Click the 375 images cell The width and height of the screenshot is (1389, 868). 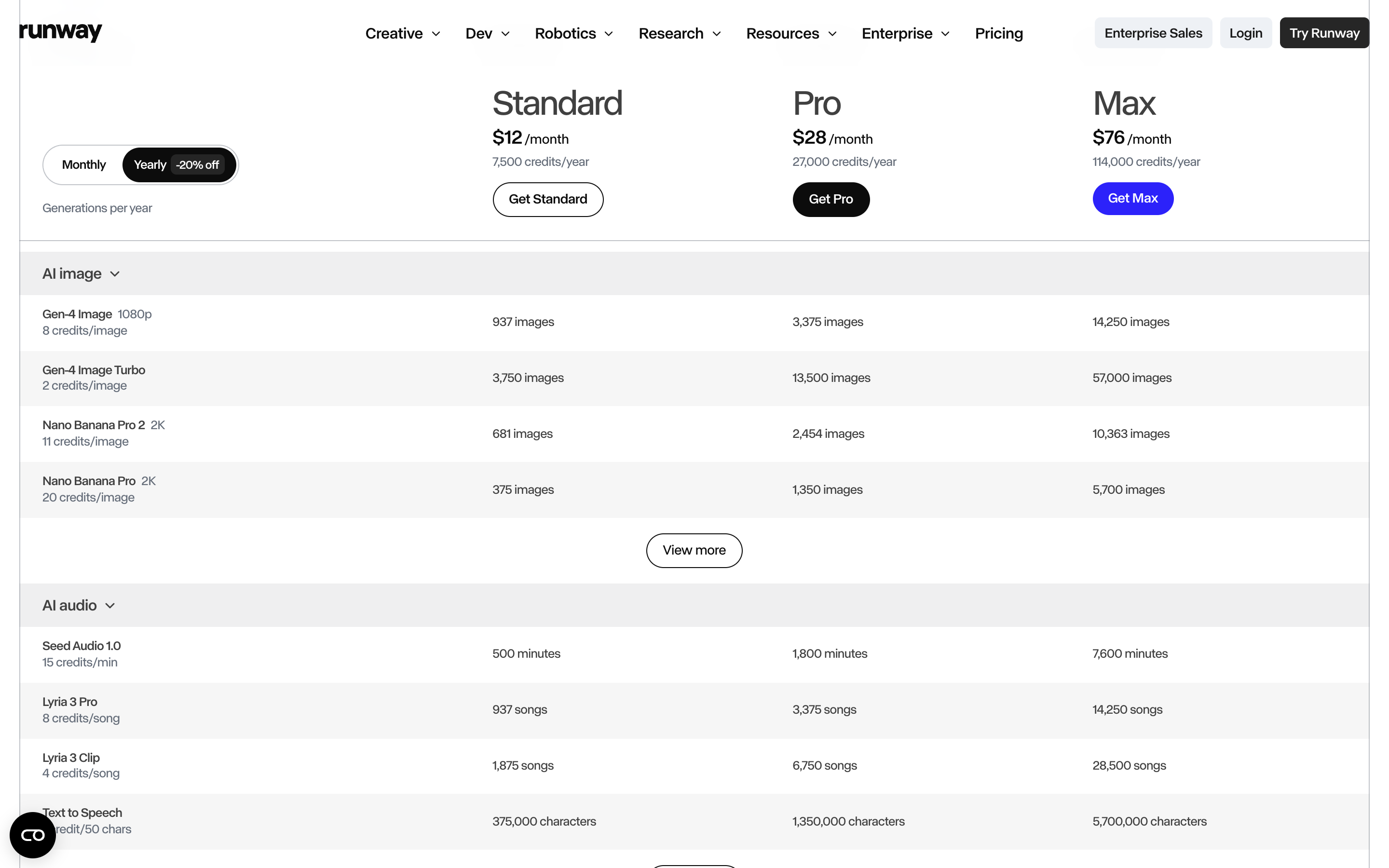(x=523, y=489)
